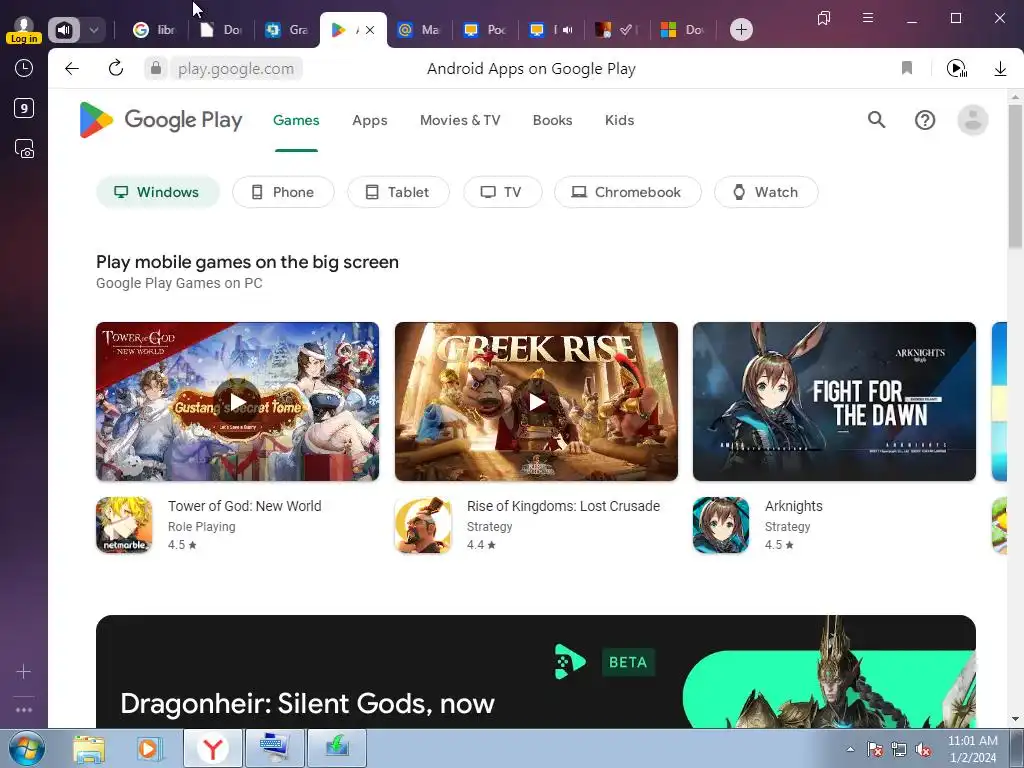The height and width of the screenshot is (768, 1024).
Task: Switch to the Mail tab
Action: coord(419,29)
